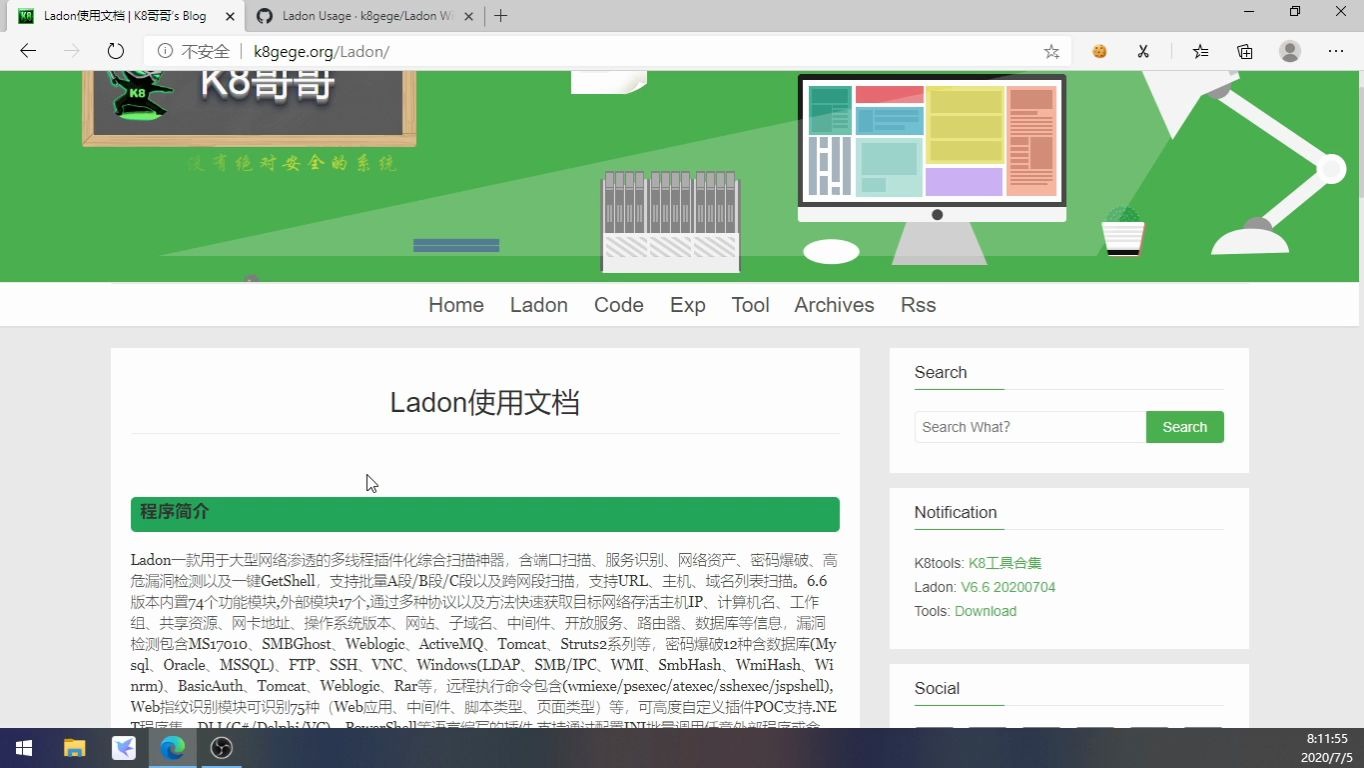
Task: Open OBS Studio from the taskbar
Action: 222,748
